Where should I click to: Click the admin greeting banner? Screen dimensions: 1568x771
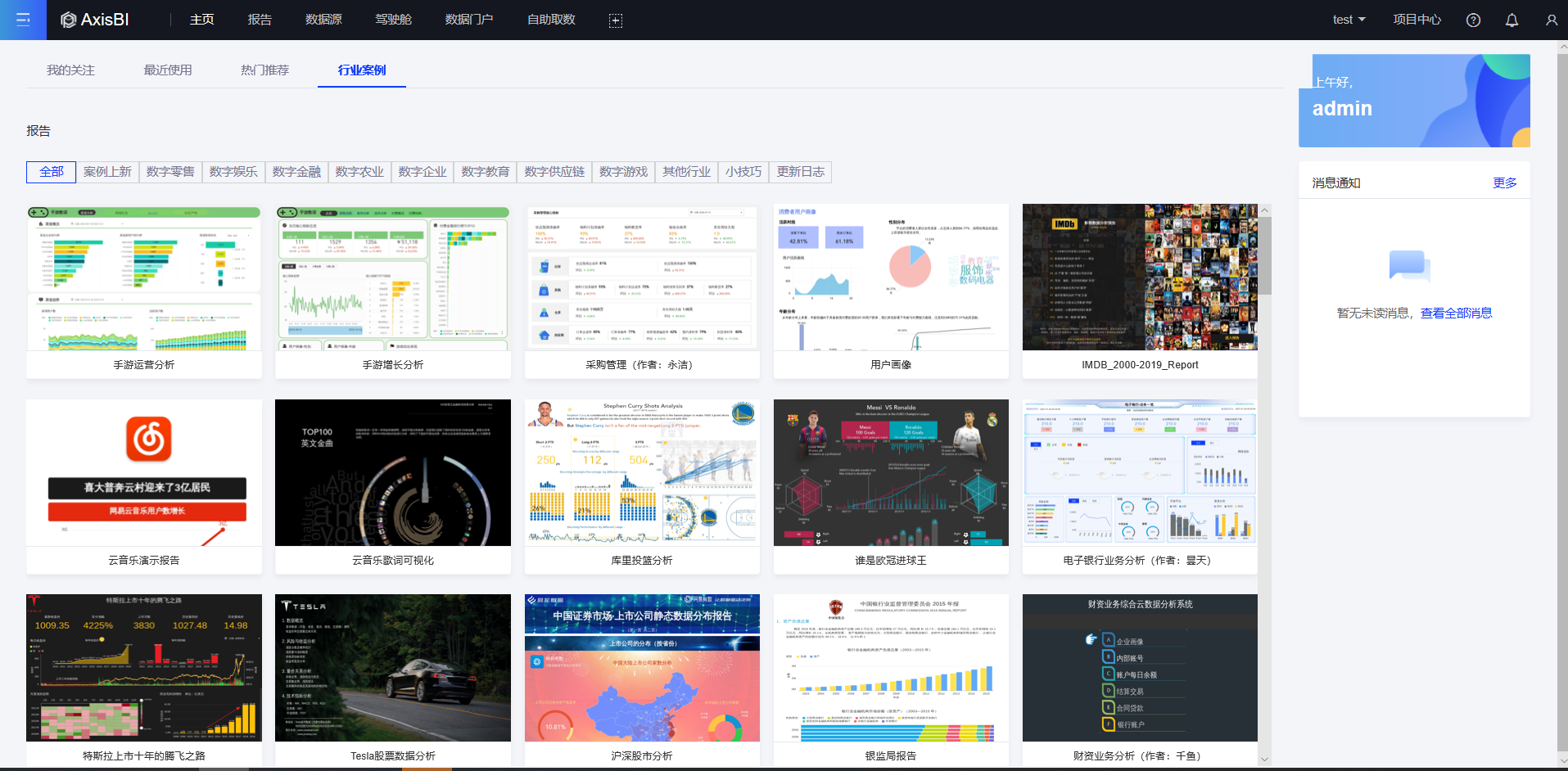[x=1414, y=101]
